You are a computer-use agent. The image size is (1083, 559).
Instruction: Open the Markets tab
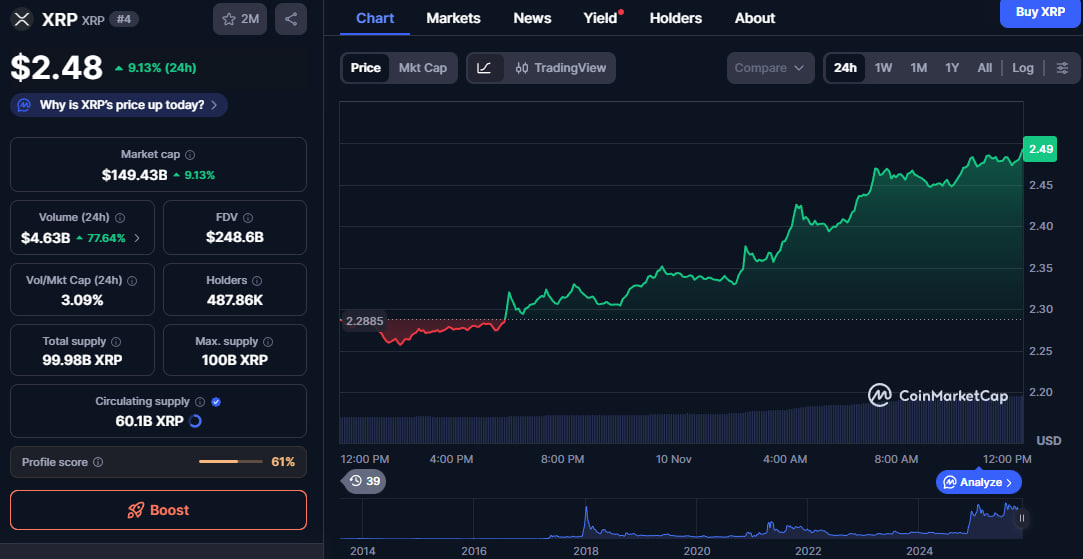(x=453, y=19)
